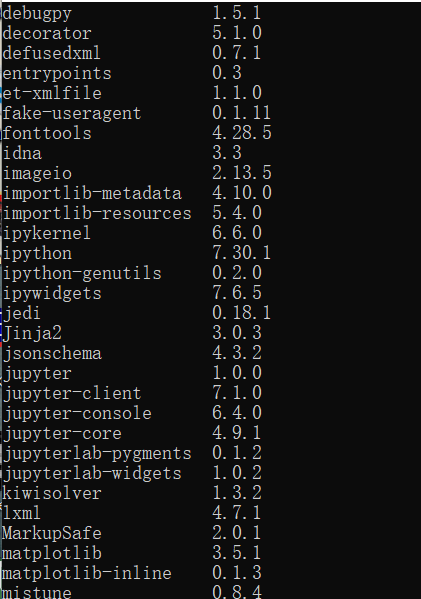Image resolution: width=421 pixels, height=599 pixels.
Task: Click the ipython-genutils package name
Action: pyautogui.click(x=82, y=273)
